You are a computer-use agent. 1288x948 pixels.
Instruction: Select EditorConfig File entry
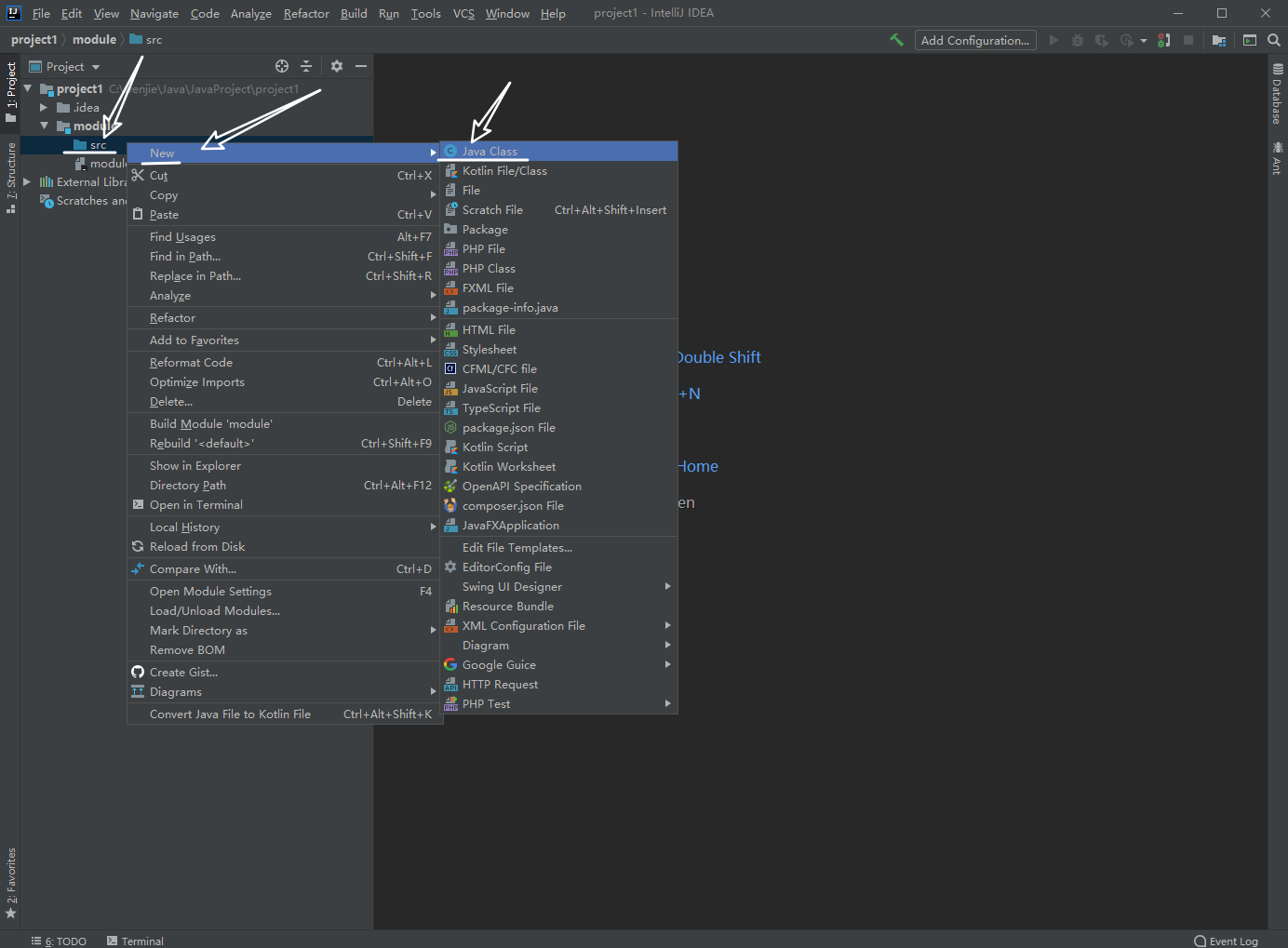click(x=558, y=567)
